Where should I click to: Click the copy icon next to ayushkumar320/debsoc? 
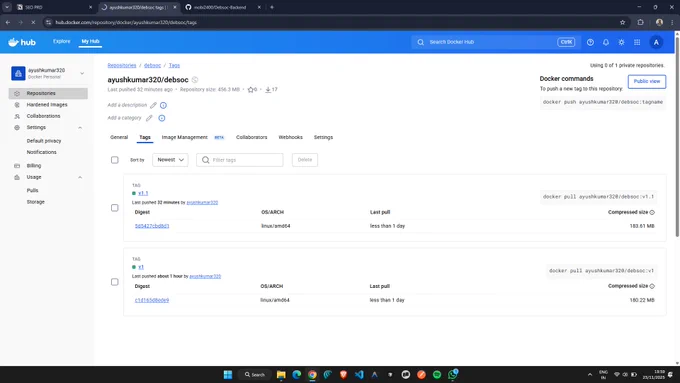[x=195, y=80]
